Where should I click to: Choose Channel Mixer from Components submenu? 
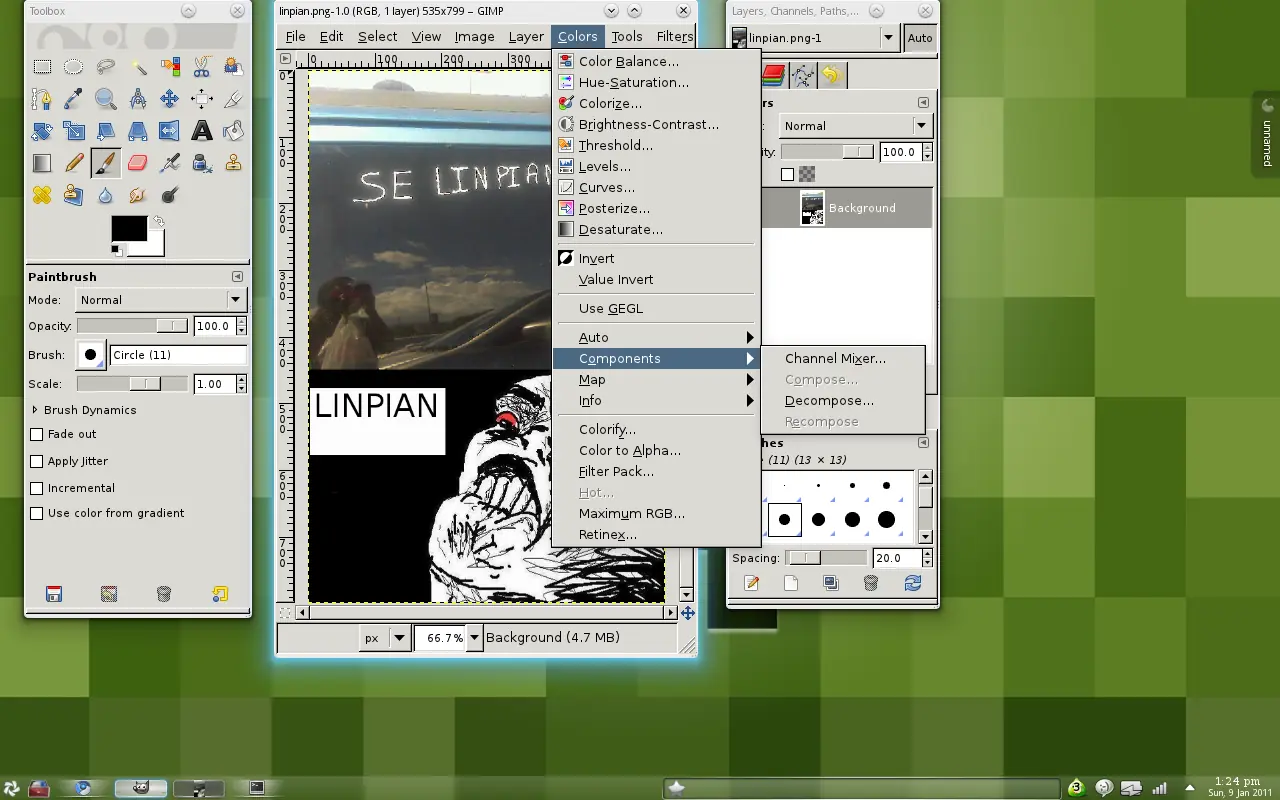842,358
